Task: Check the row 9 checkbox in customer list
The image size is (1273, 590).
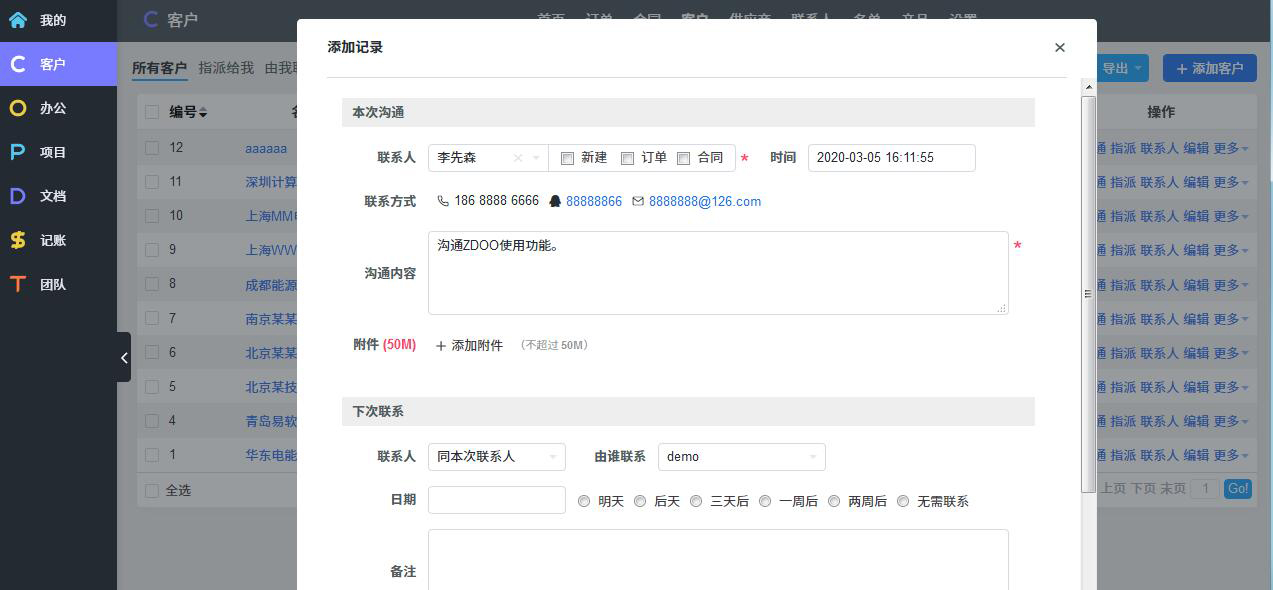Action: click(x=152, y=249)
